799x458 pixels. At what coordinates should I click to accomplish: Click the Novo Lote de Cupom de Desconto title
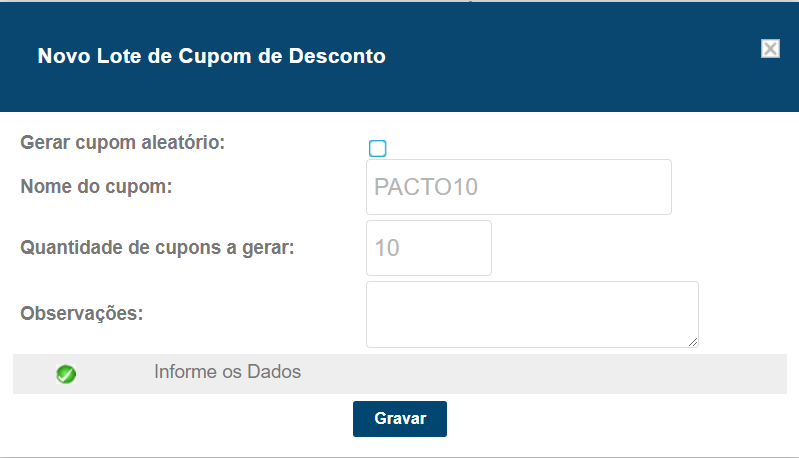click(211, 56)
